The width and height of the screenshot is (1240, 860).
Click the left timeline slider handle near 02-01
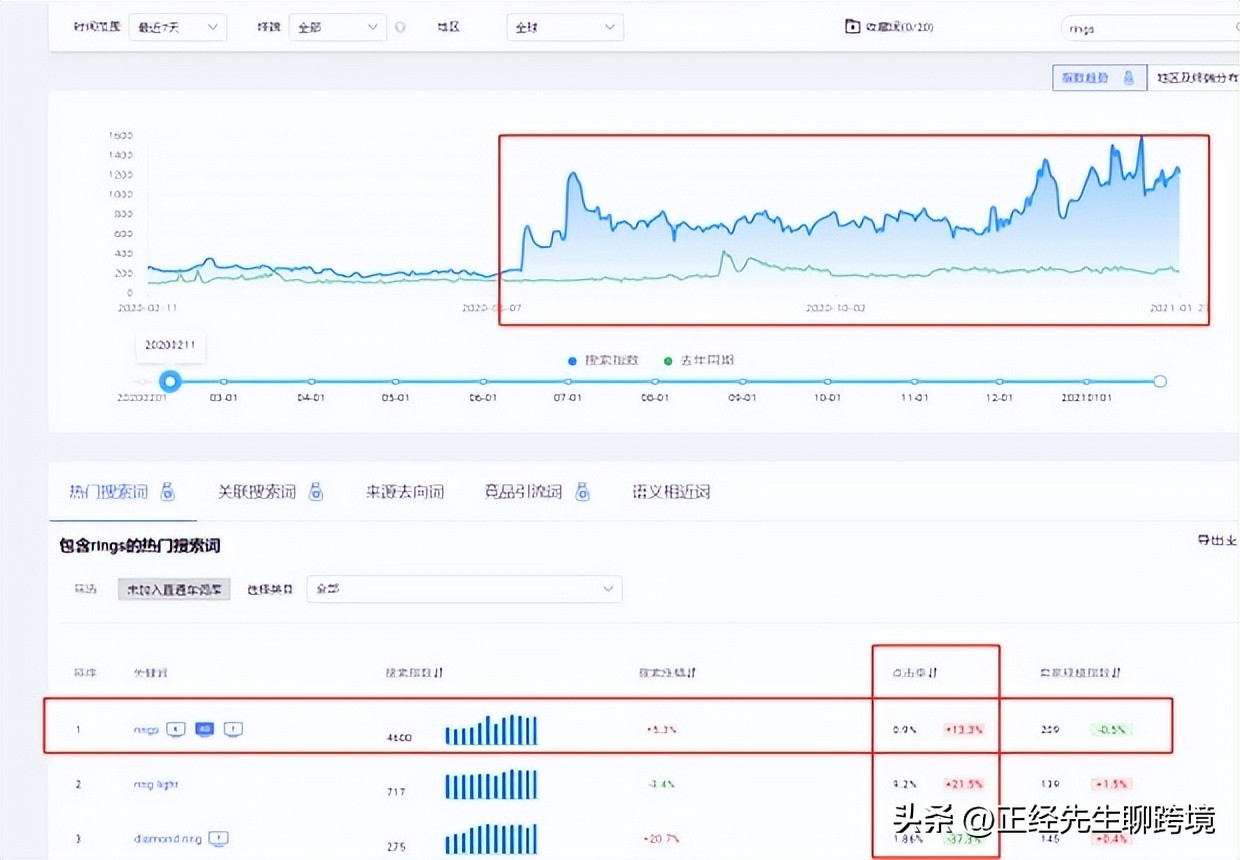(x=171, y=381)
